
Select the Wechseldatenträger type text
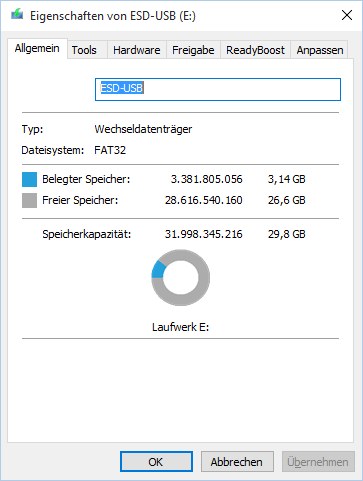143,129
